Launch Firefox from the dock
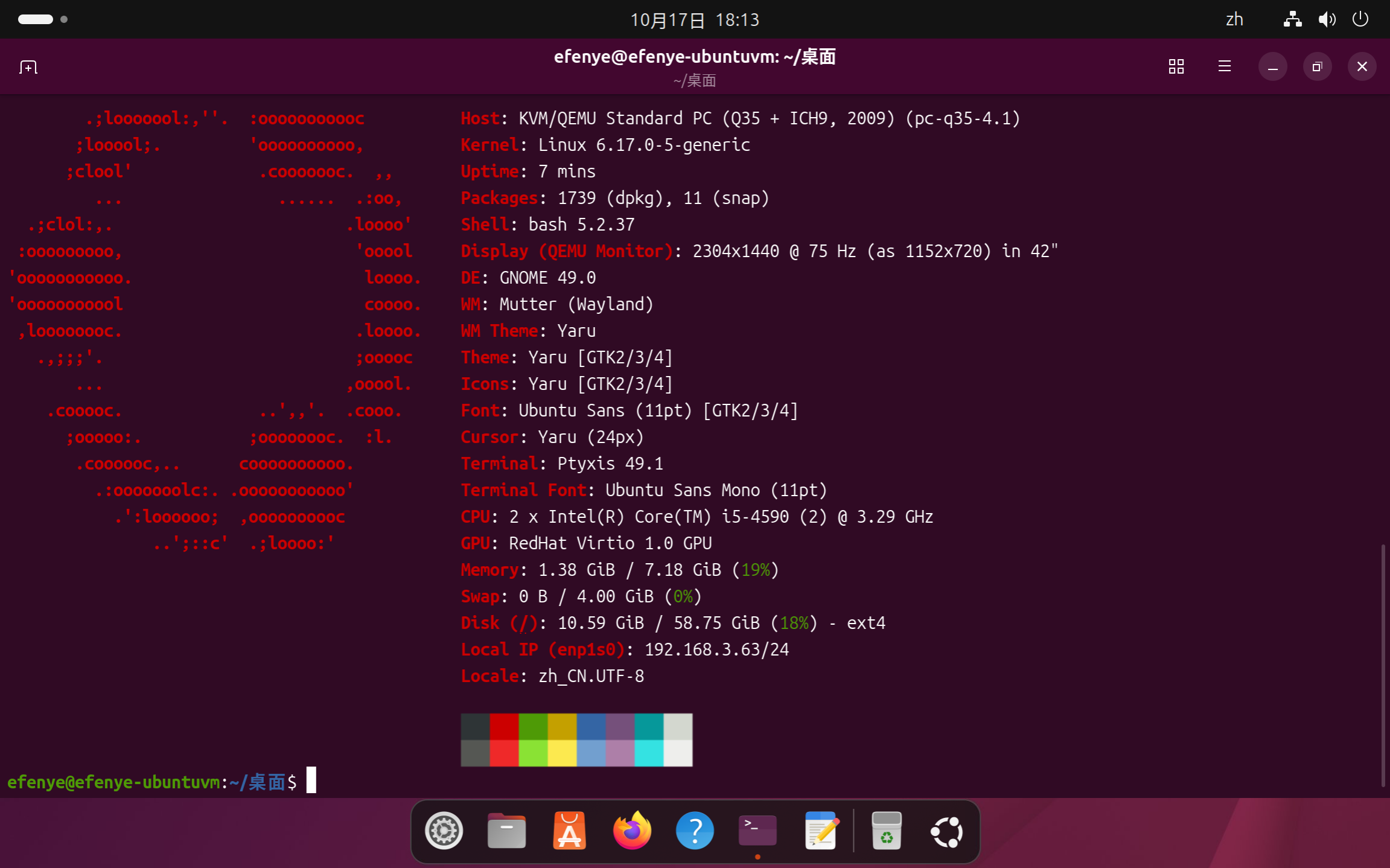The image size is (1390, 868). click(x=632, y=831)
